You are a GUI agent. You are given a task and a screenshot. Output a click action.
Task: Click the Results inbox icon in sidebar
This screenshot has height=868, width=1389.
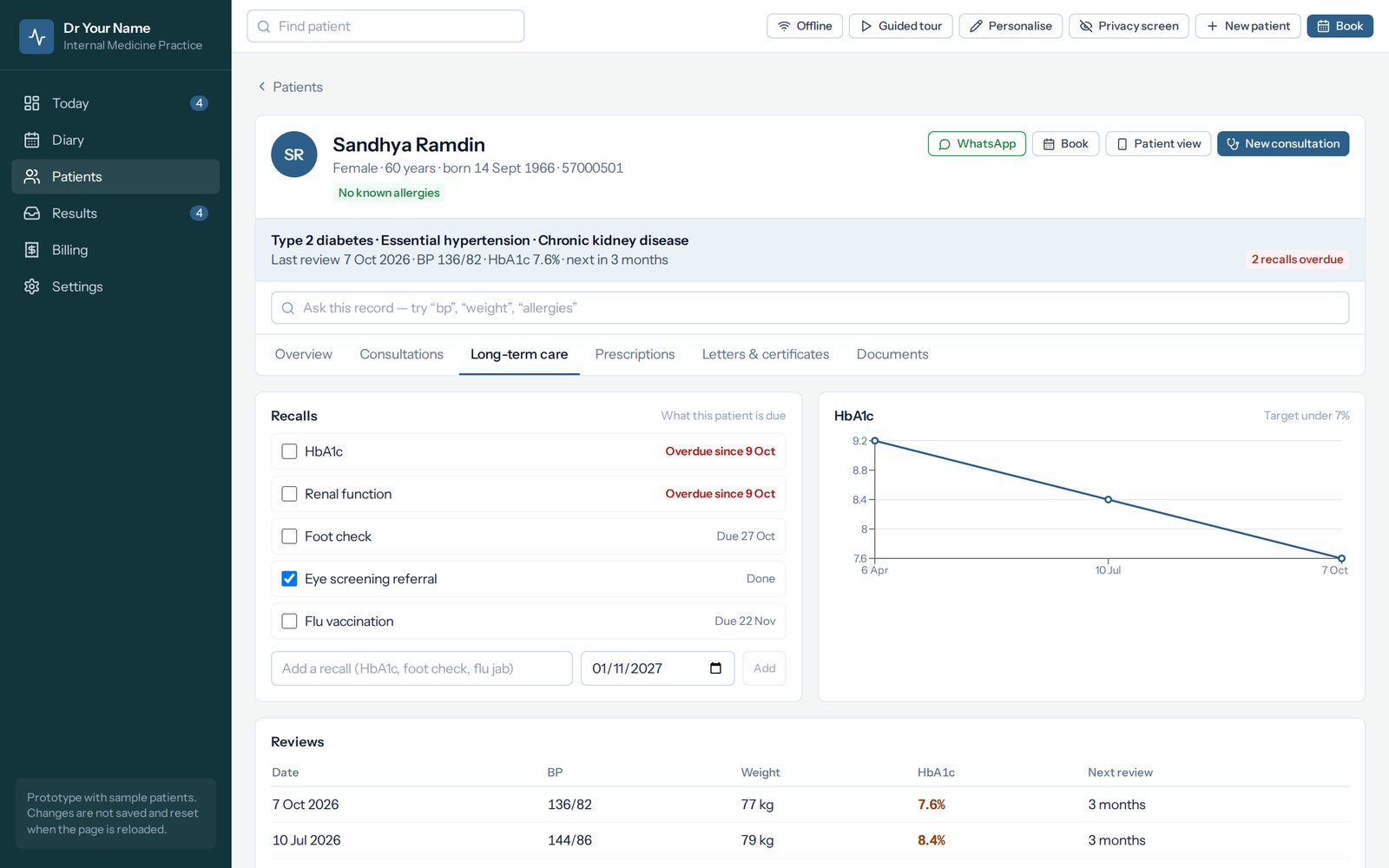tap(32, 213)
